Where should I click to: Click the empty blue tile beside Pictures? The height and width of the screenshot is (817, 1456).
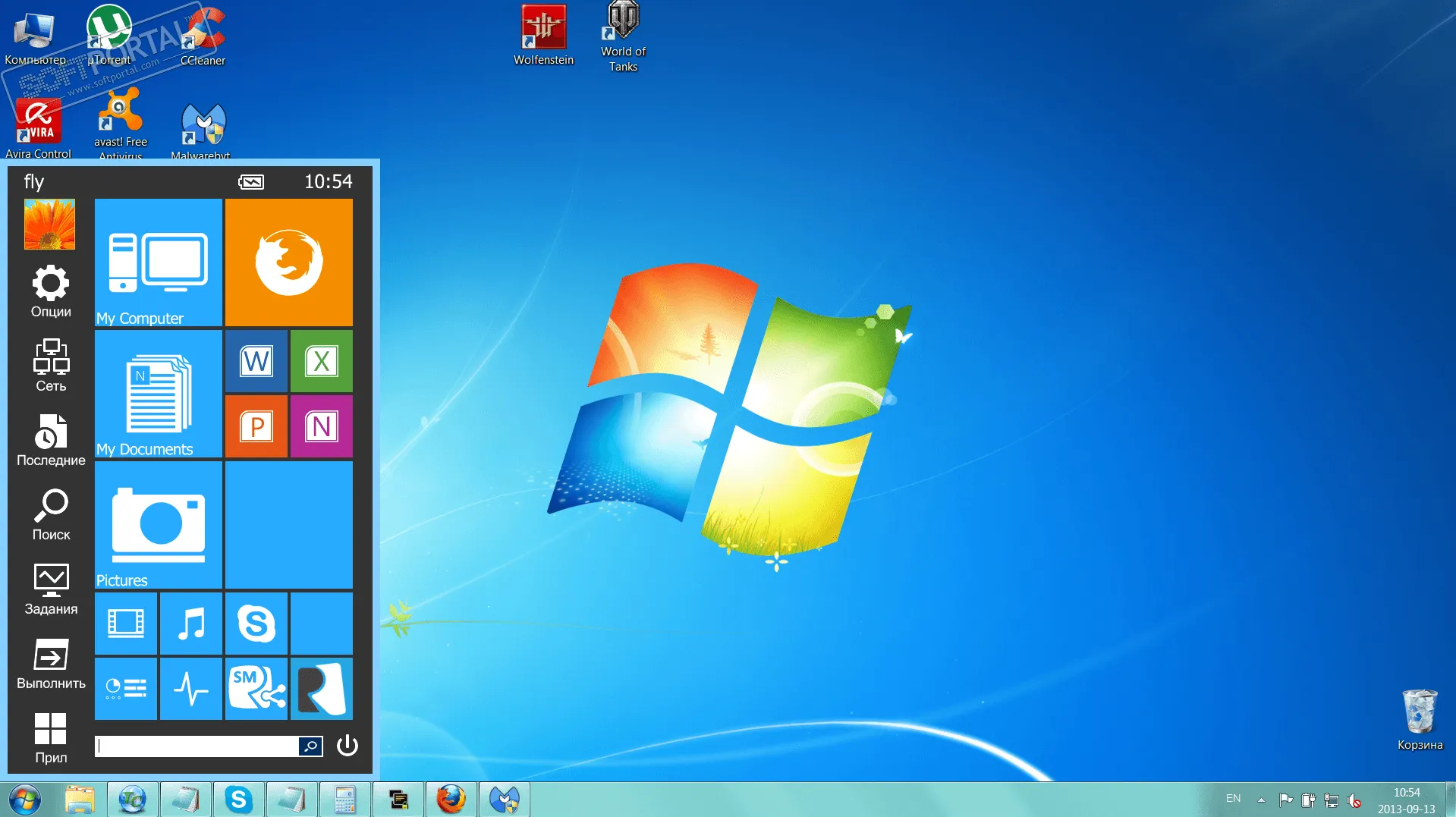point(288,525)
